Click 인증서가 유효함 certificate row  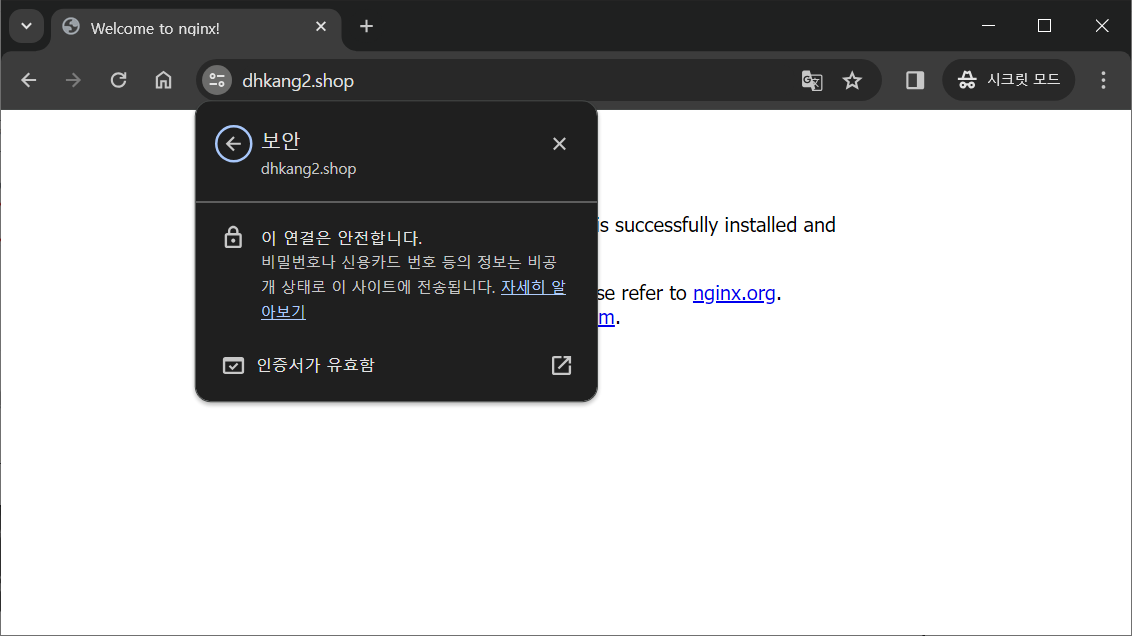click(396, 365)
